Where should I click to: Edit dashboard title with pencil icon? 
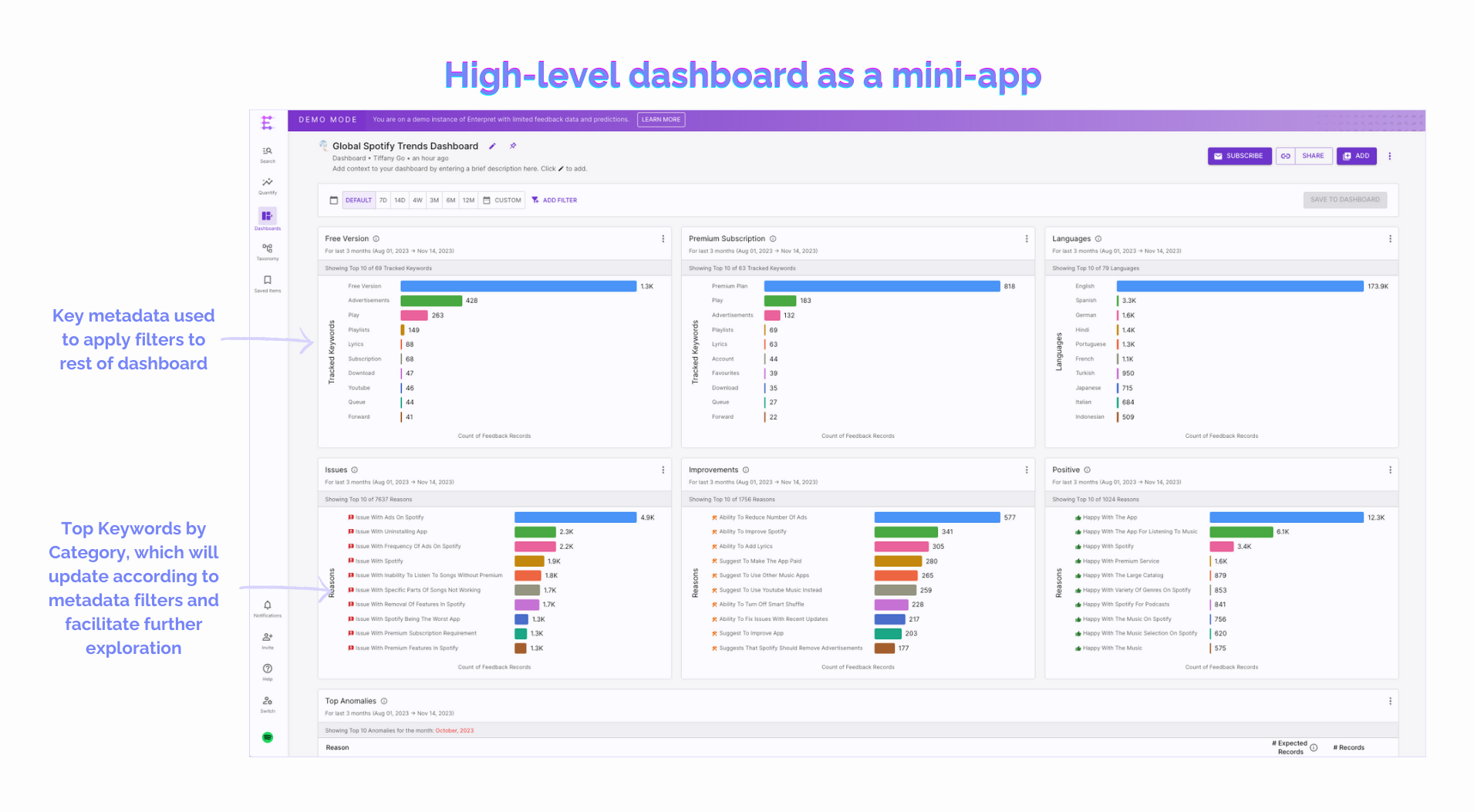(492, 146)
